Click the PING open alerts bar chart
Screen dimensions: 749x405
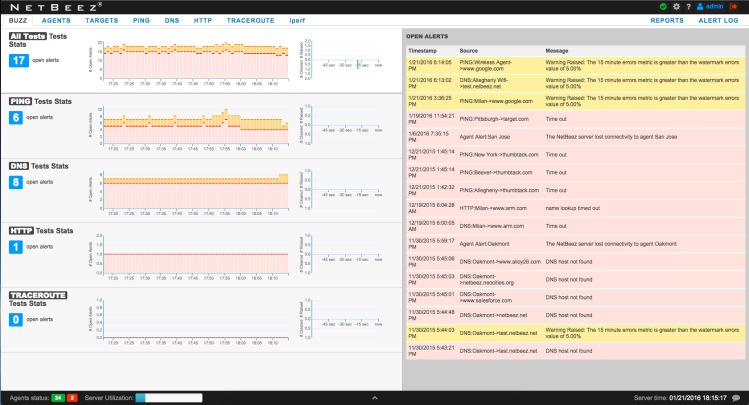[196, 126]
